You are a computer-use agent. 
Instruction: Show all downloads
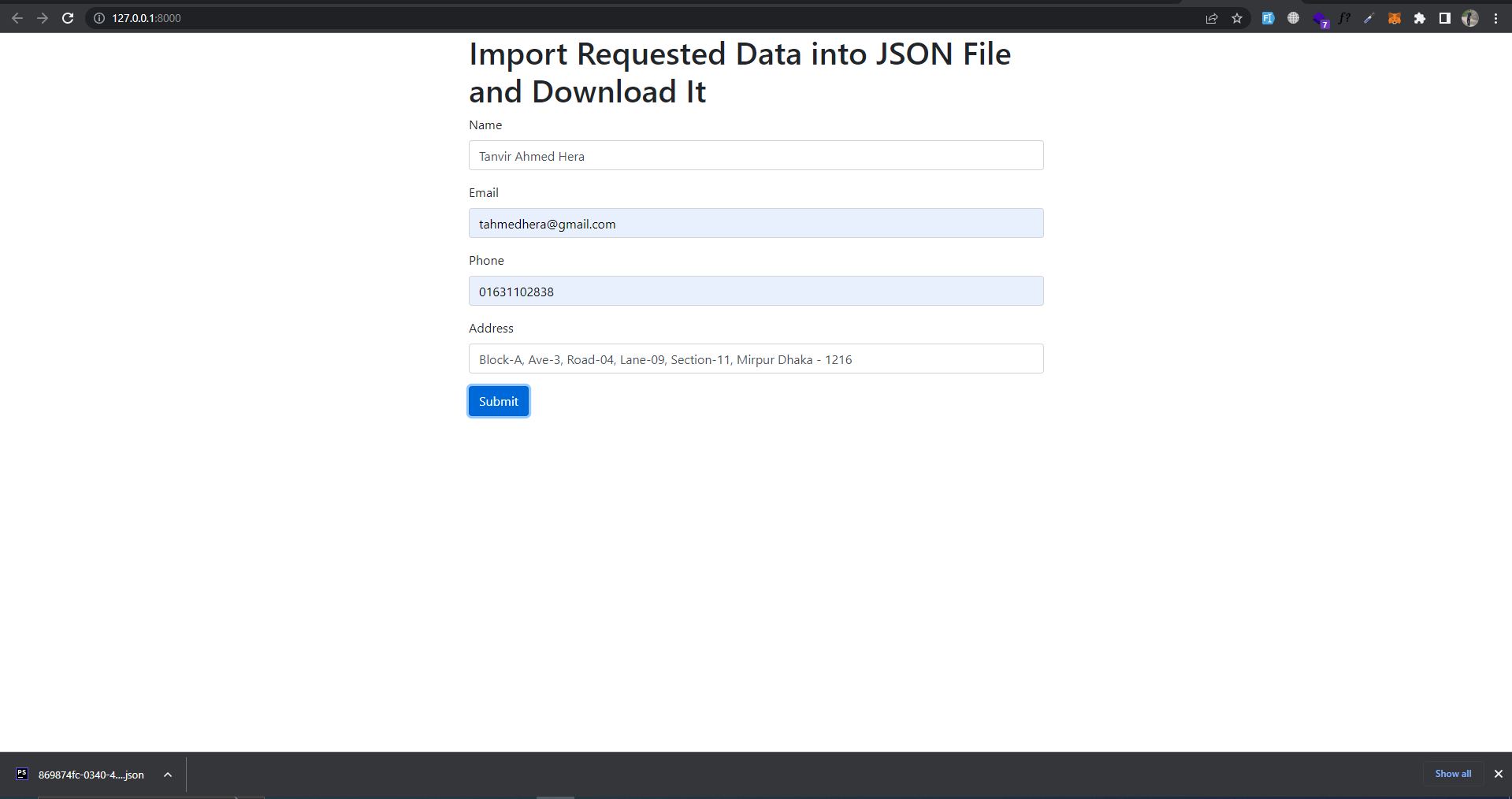1453,774
